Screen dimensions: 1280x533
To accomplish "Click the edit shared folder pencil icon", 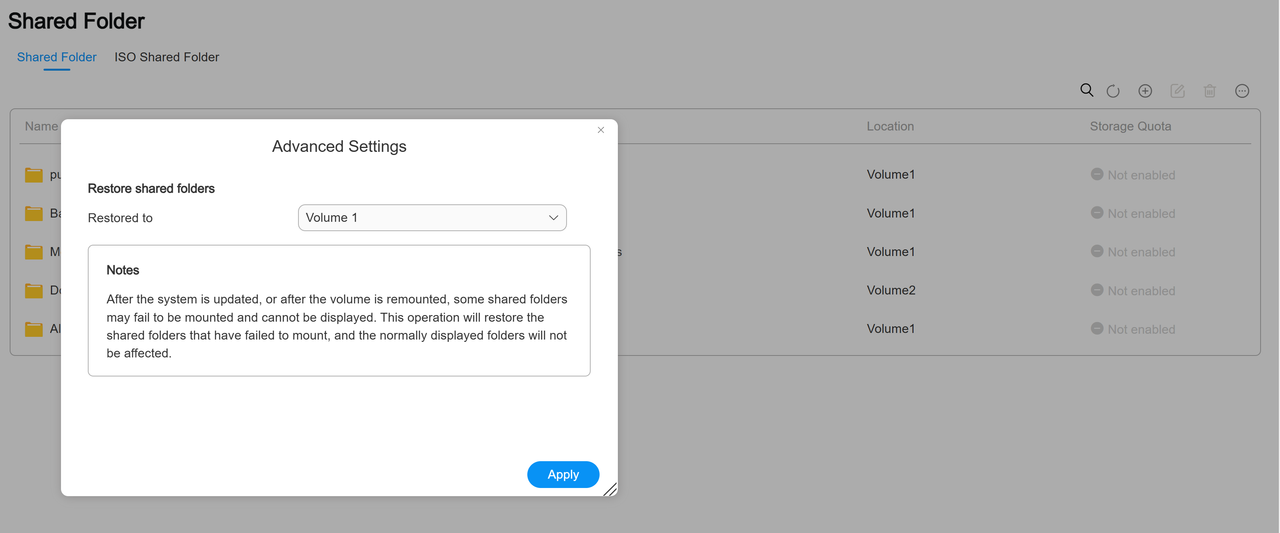I will pos(1177,91).
